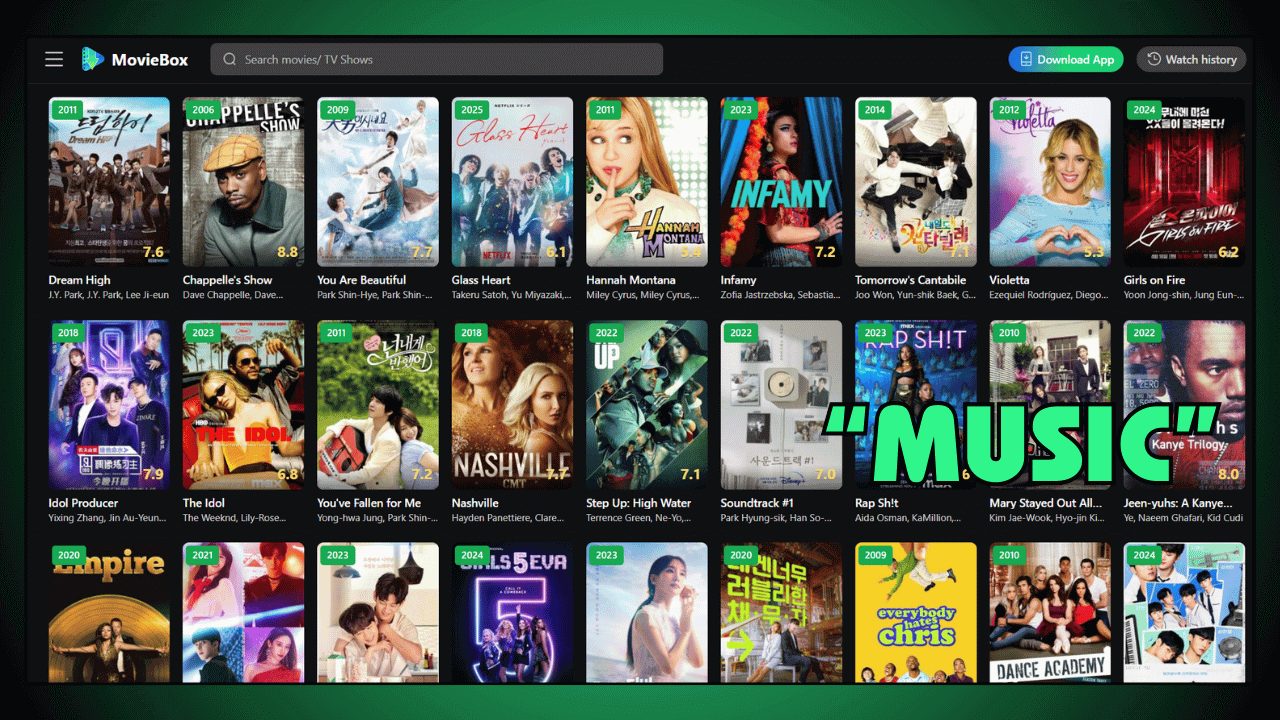
Task: Select the Idol Producer thumbnail
Action: [x=109, y=404]
